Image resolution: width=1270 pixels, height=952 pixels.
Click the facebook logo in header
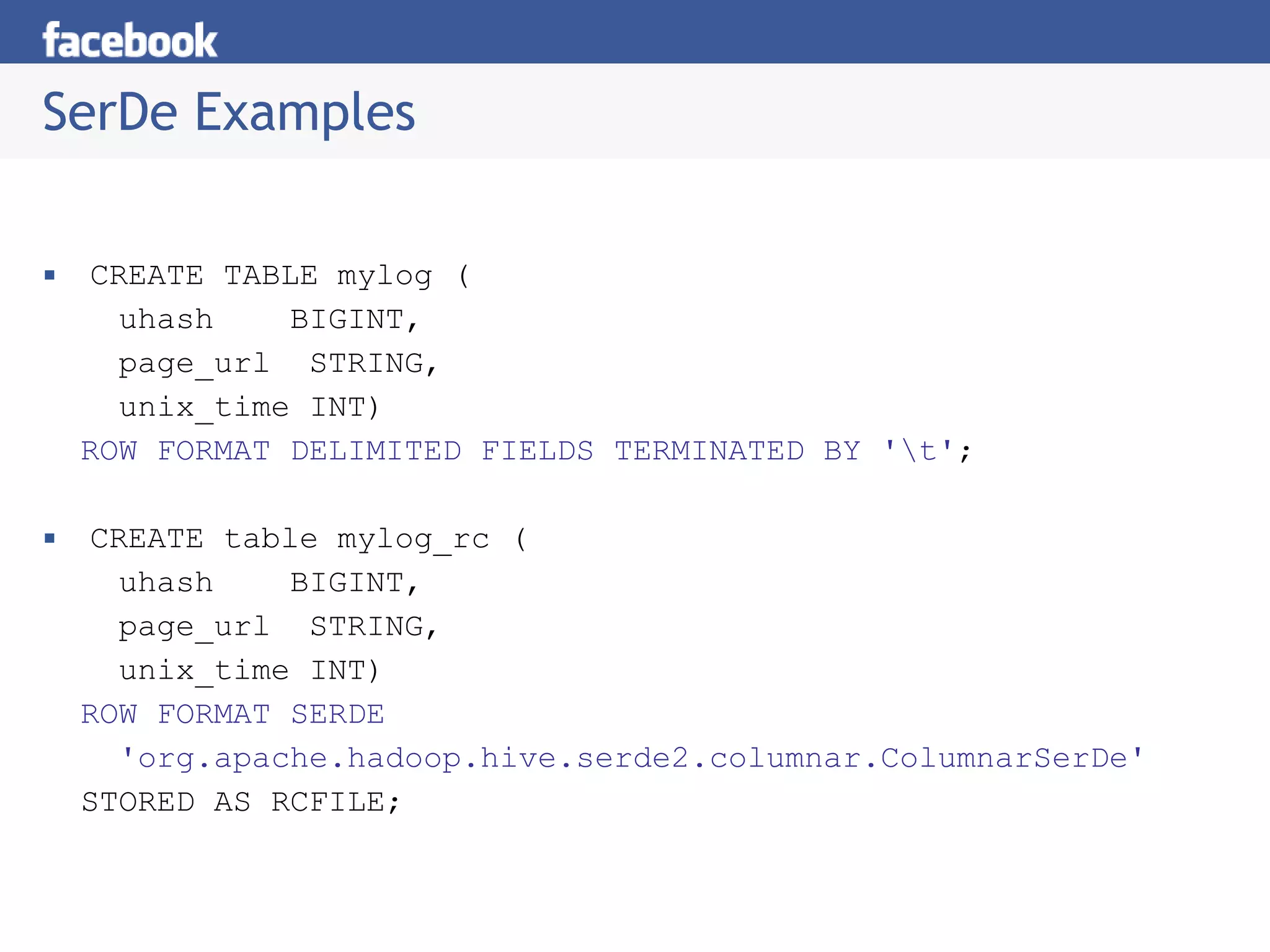click(x=130, y=40)
